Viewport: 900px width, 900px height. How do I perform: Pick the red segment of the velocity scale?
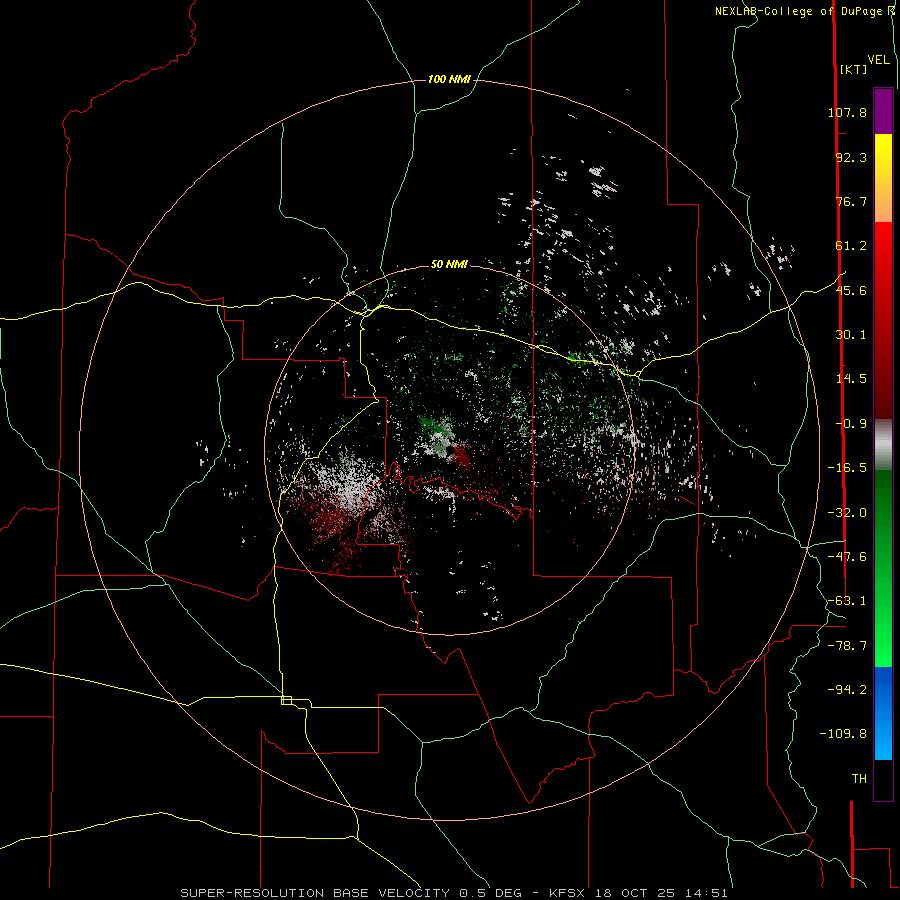(883, 320)
